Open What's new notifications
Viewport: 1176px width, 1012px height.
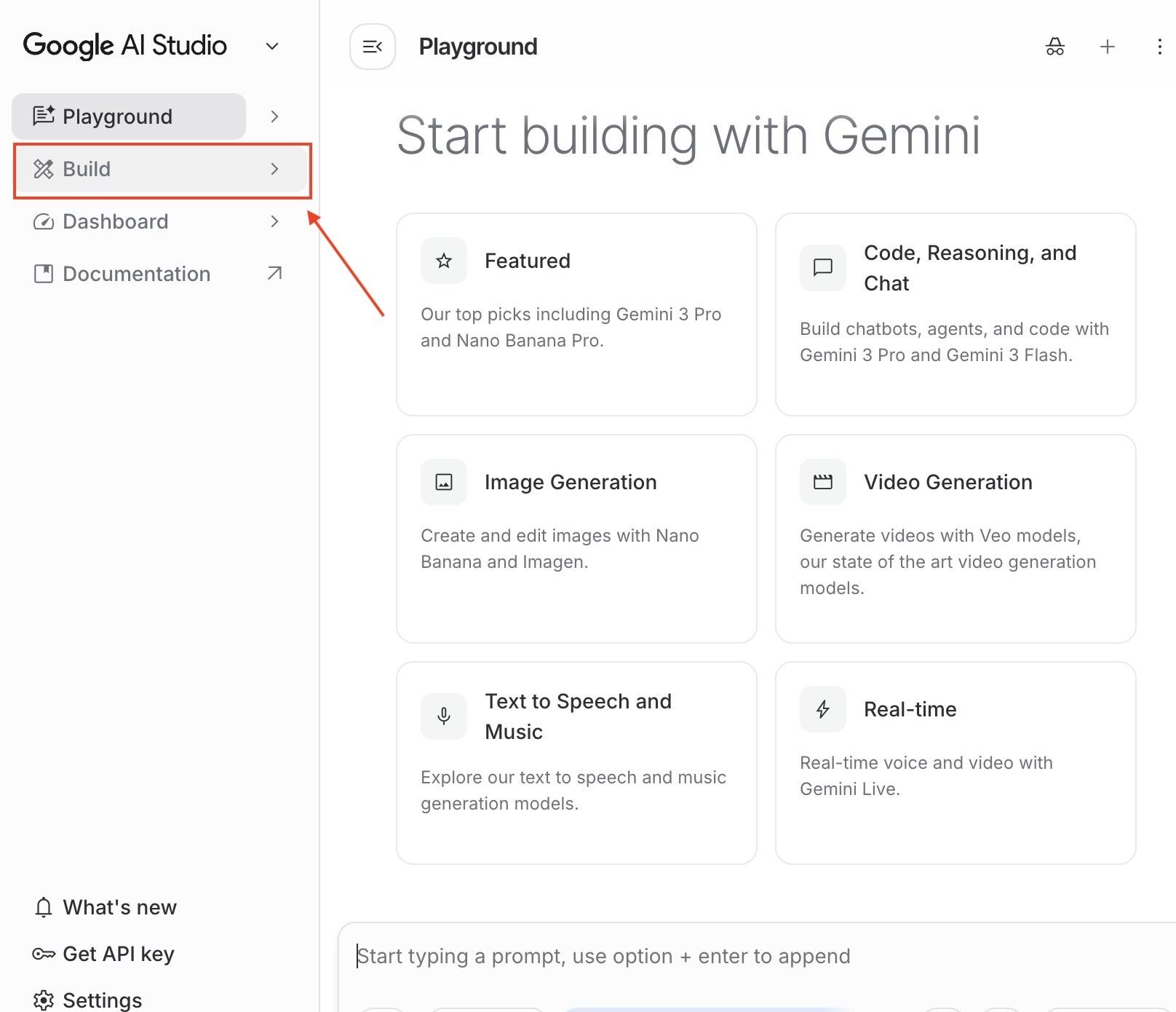click(119, 907)
